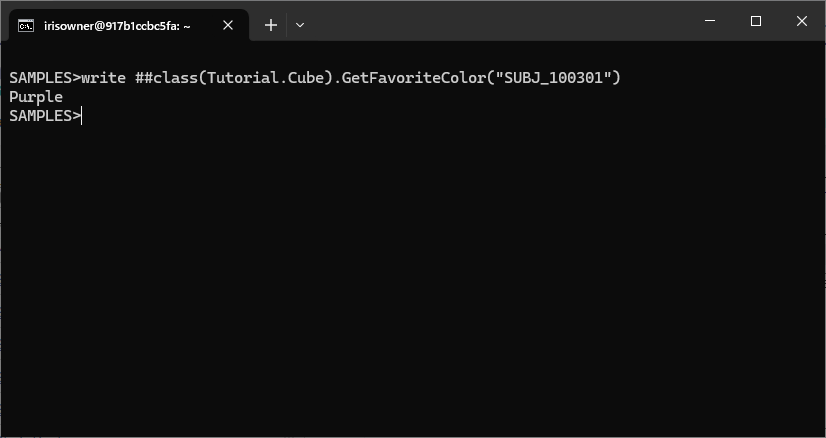Open a new terminal tab
Image resolution: width=826 pixels, height=438 pixels.
(x=270, y=26)
